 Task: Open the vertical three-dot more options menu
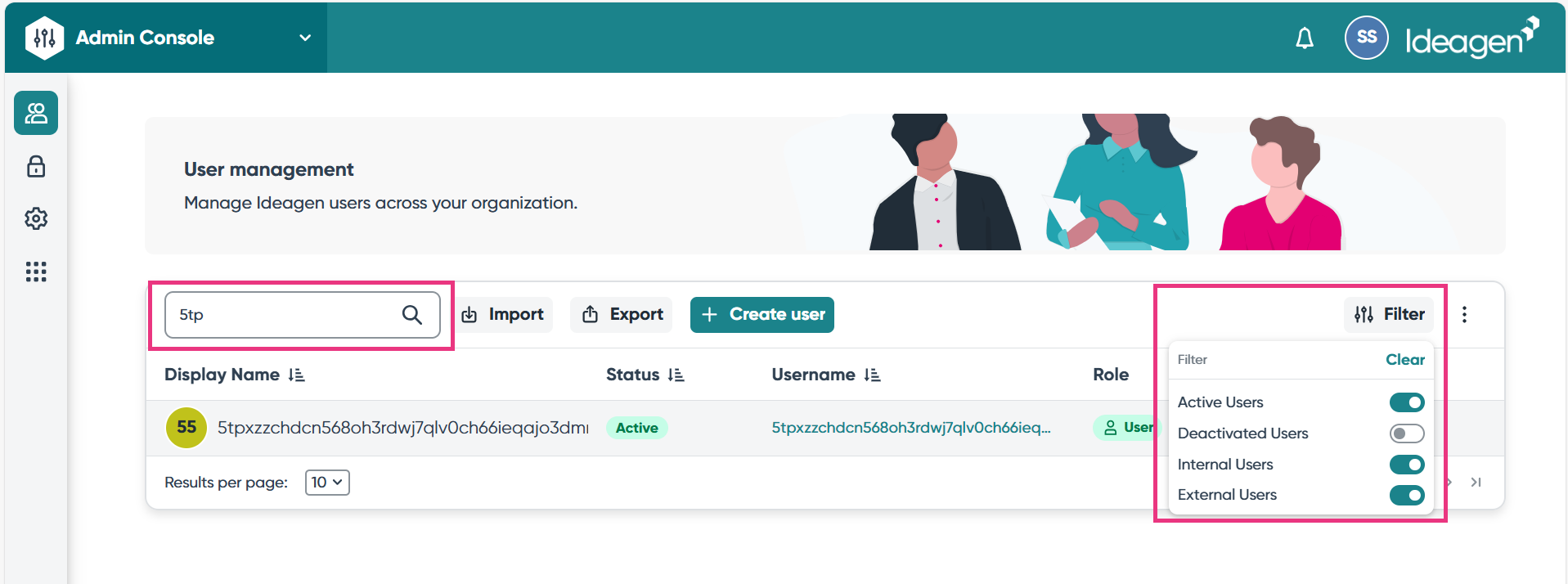(1464, 315)
